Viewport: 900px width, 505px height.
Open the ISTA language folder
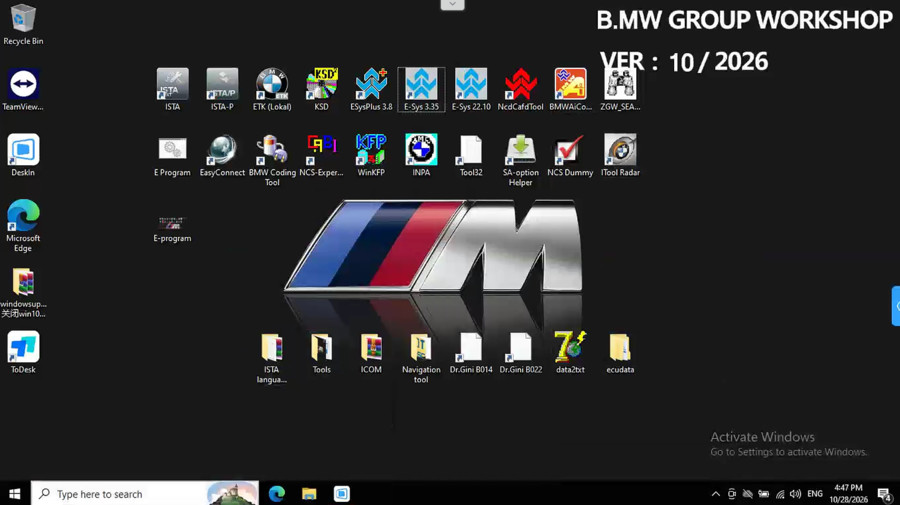coord(271,358)
